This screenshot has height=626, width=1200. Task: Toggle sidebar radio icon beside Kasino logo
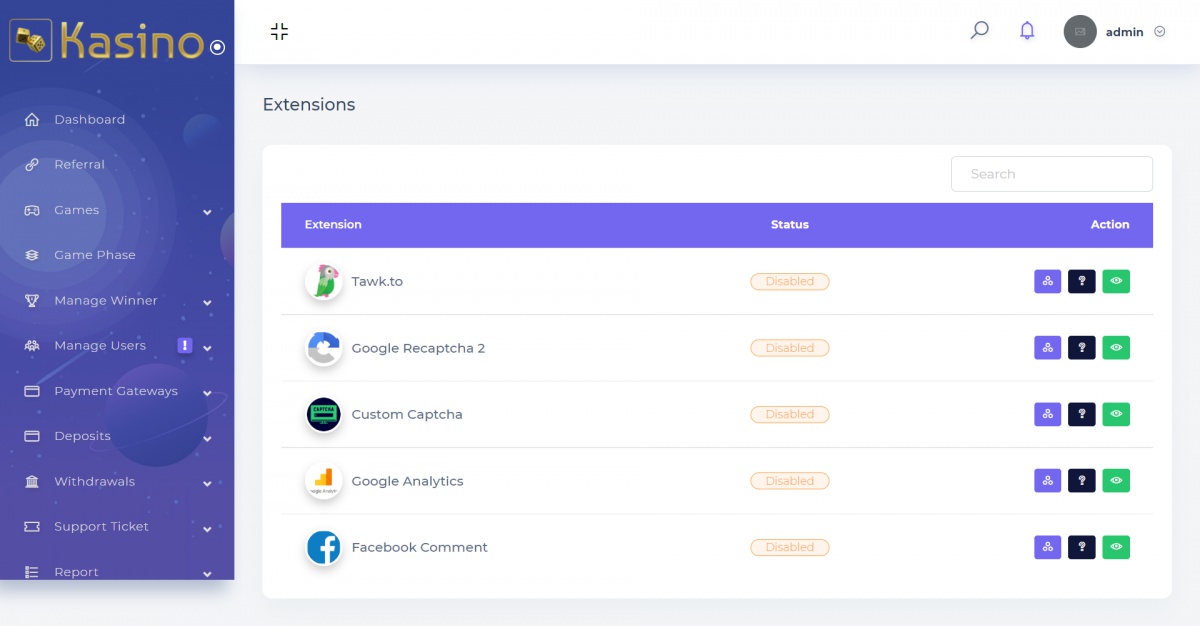(x=217, y=47)
